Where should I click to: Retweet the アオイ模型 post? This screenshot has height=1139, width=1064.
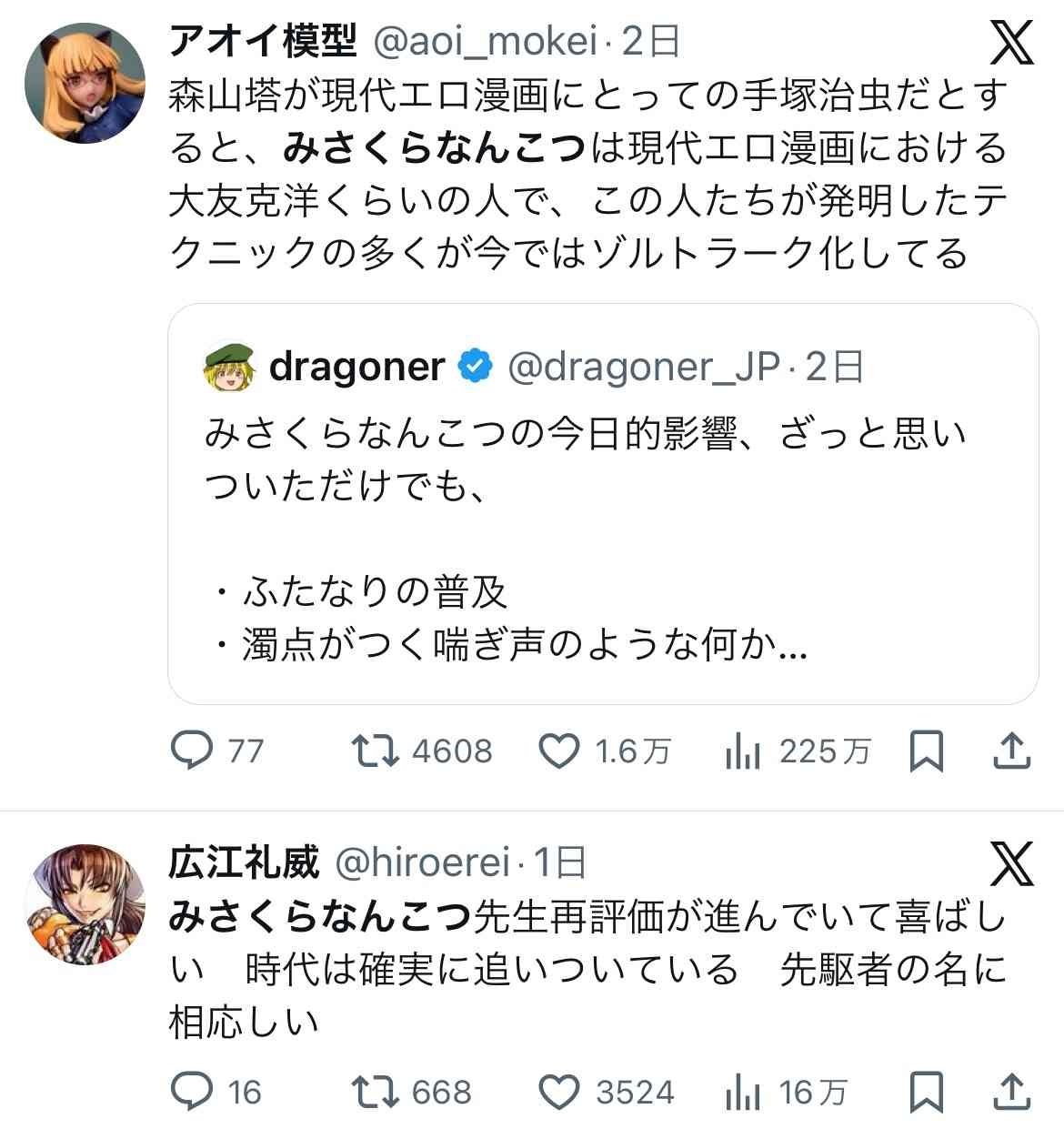click(x=375, y=751)
